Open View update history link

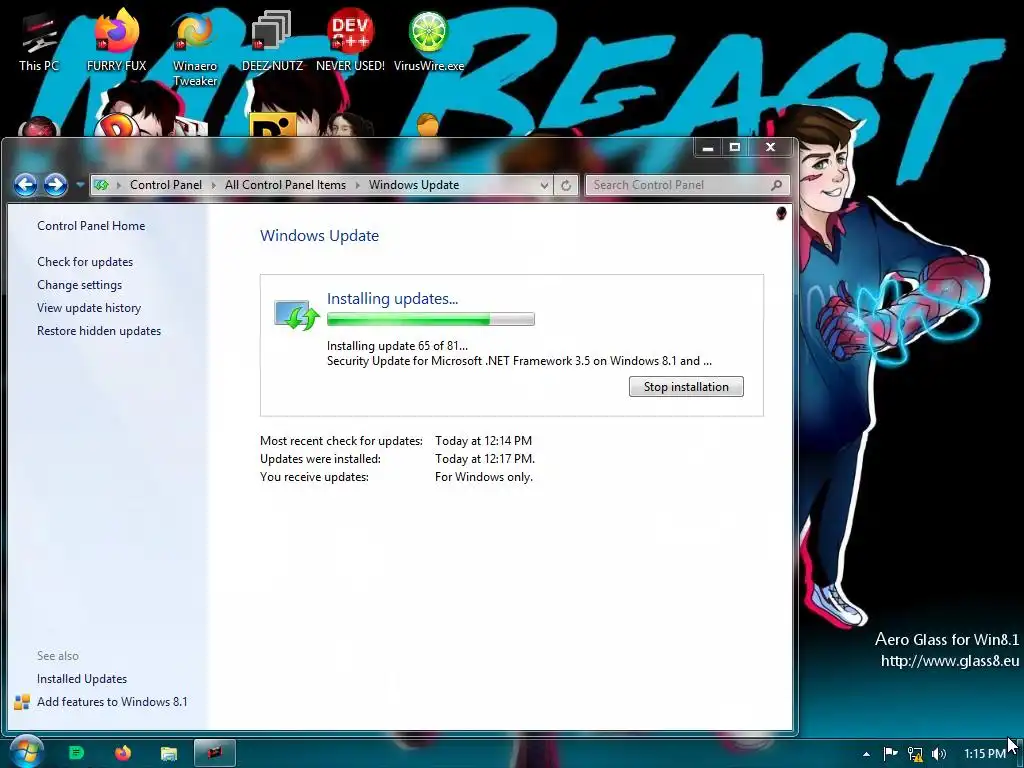[89, 308]
